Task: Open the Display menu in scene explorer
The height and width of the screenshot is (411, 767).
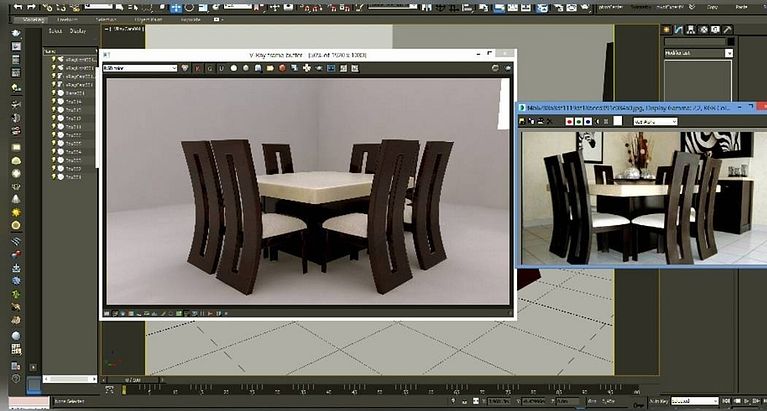Action: [x=77, y=30]
